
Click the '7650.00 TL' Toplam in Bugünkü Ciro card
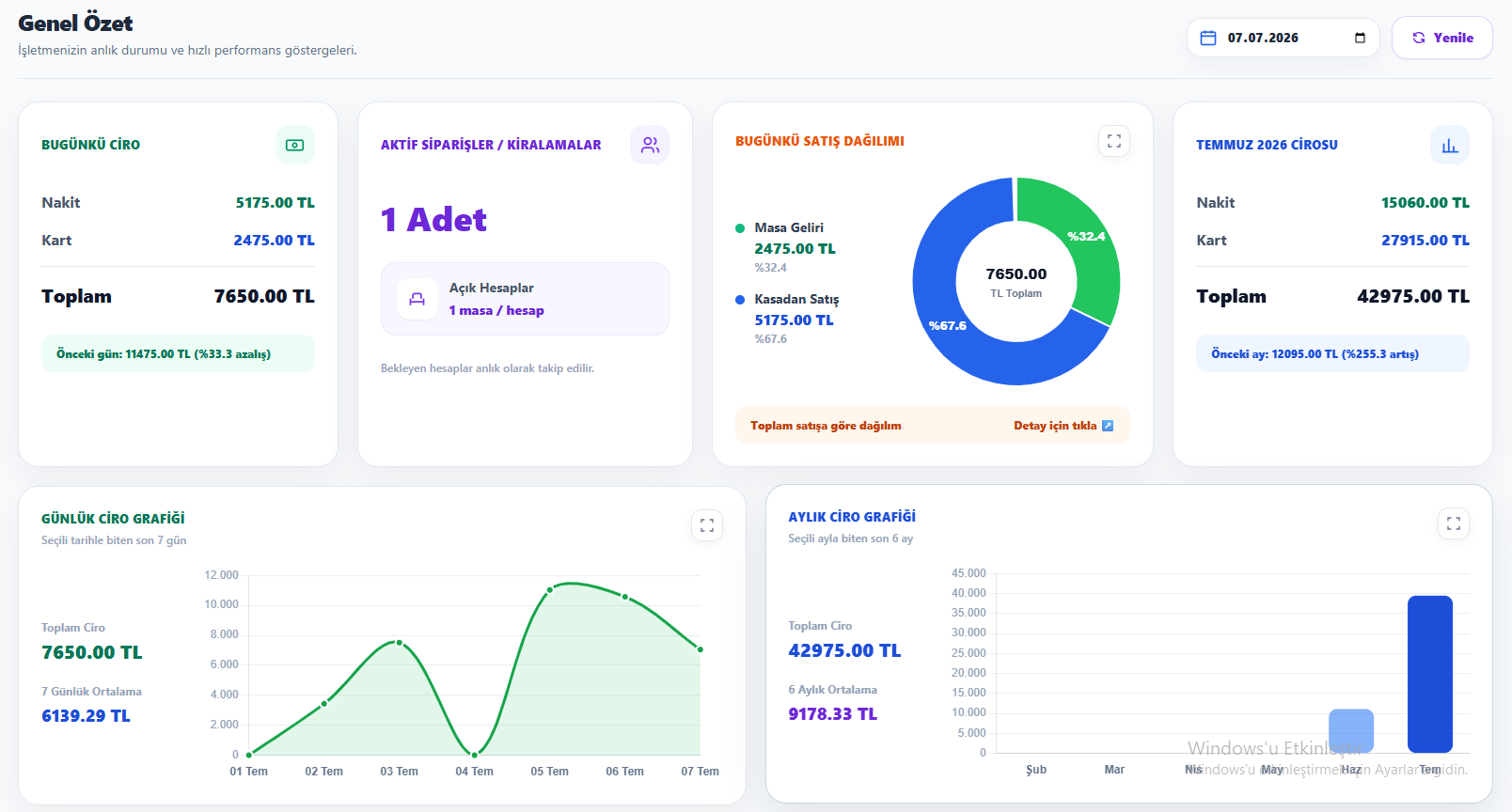coord(264,297)
